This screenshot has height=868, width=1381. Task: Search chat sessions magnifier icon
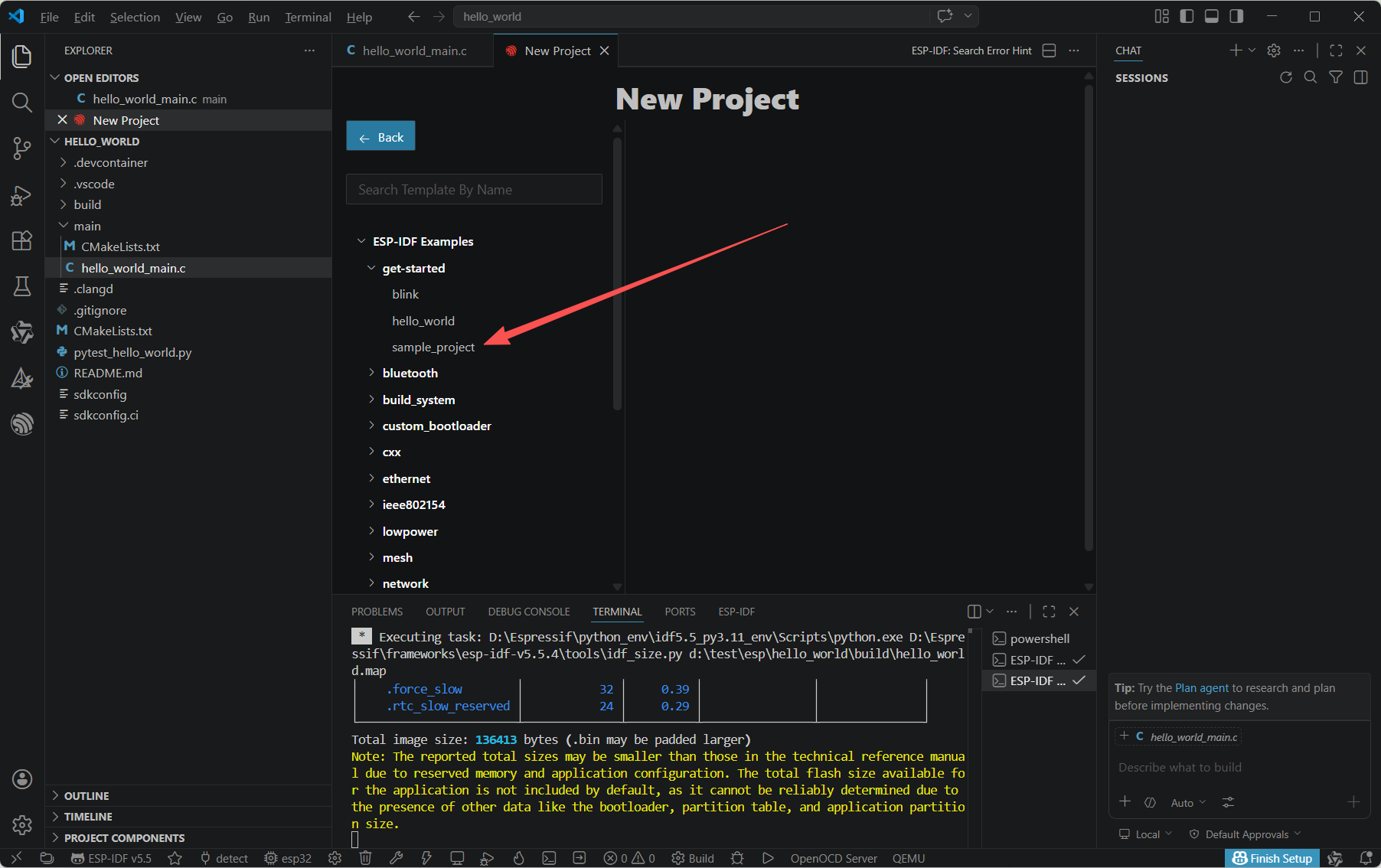pos(1311,77)
